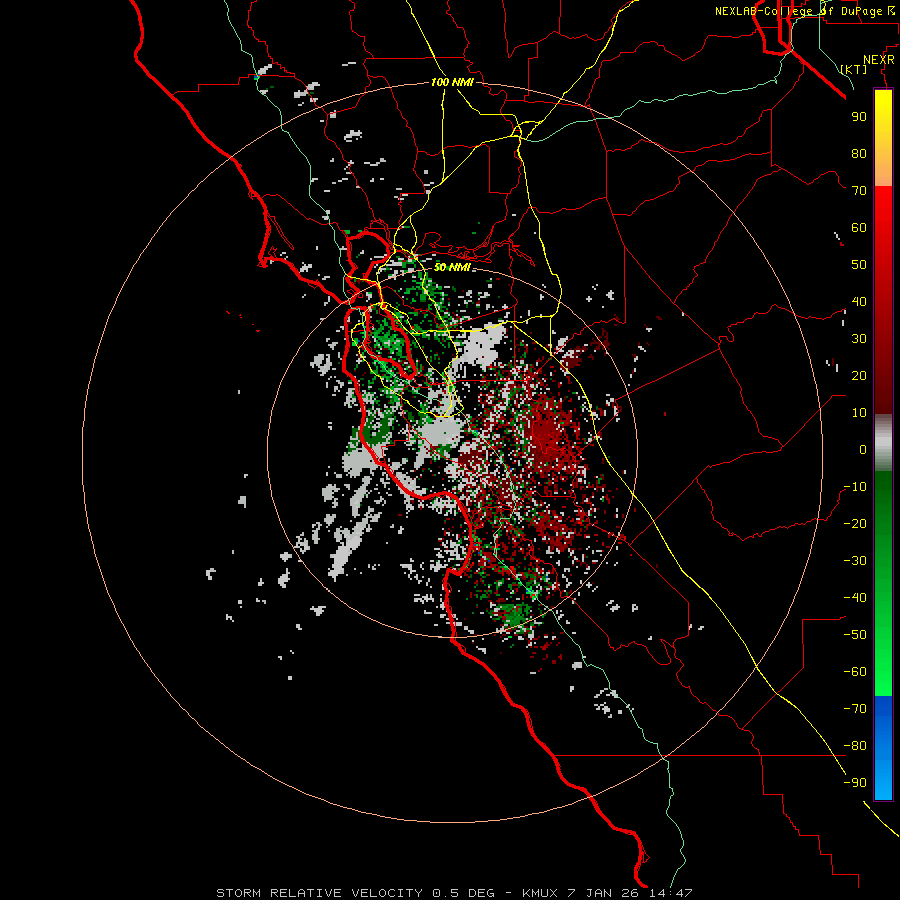Select the -80 value on velocity scale
The image size is (900, 900).
pos(855,746)
